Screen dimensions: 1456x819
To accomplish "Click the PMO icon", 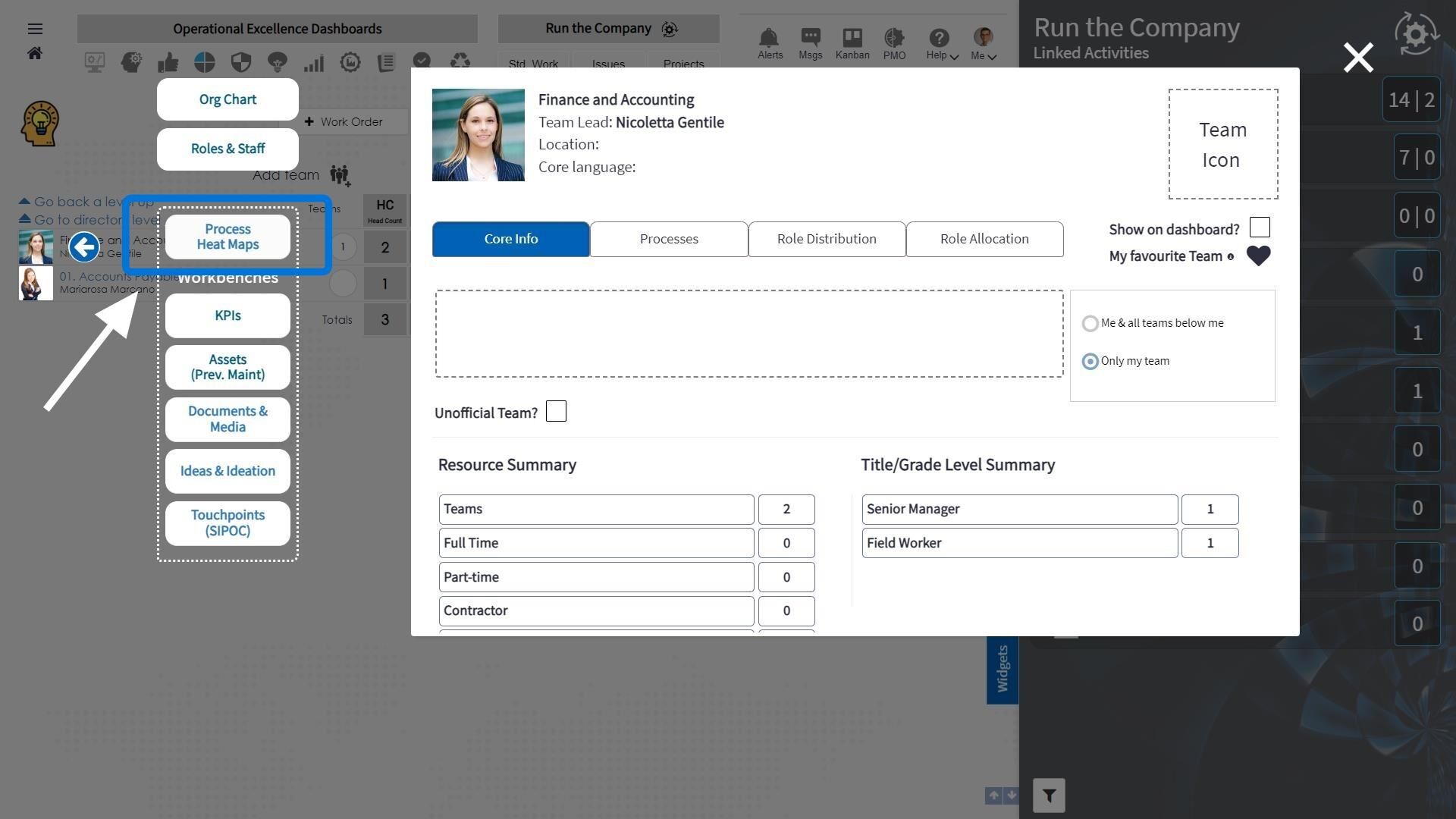I will pos(894,37).
